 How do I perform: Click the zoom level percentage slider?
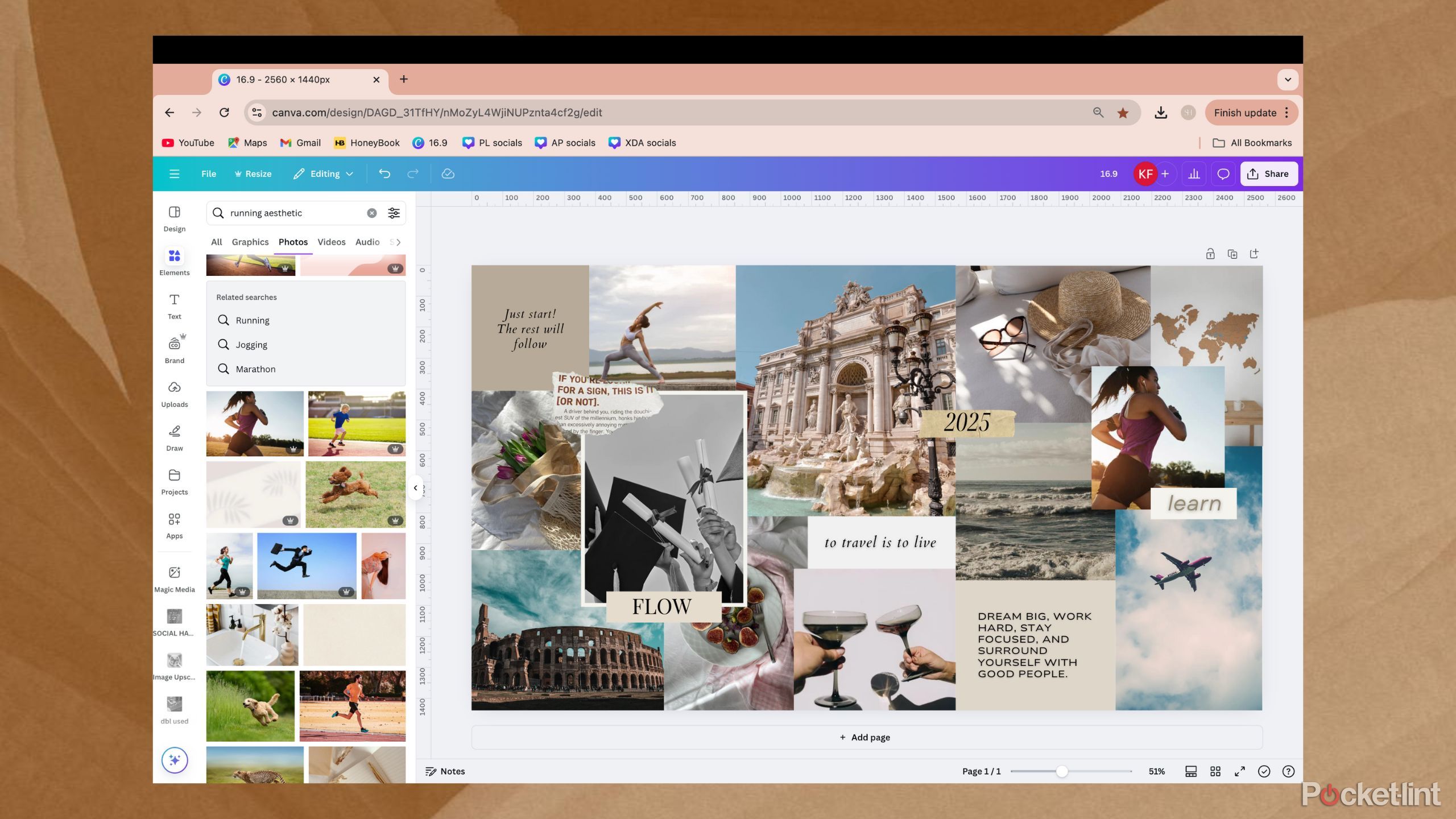coord(1062,771)
